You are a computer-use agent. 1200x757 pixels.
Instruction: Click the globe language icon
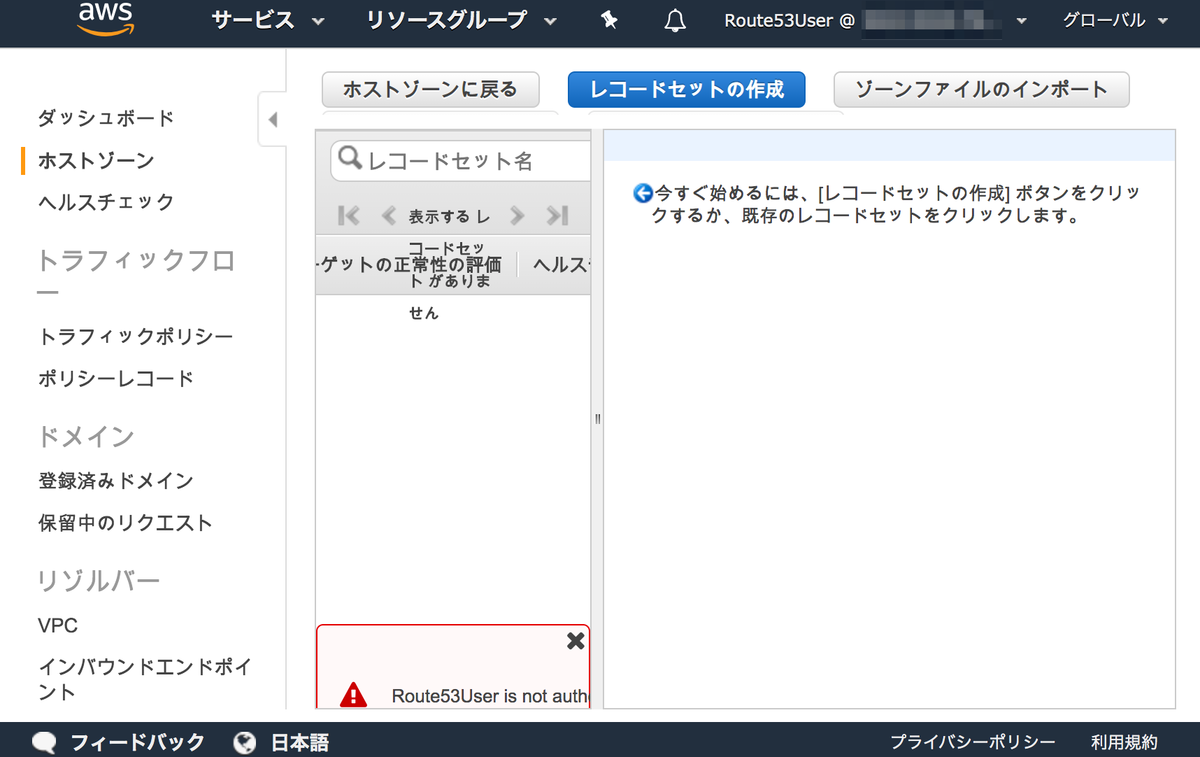245,742
